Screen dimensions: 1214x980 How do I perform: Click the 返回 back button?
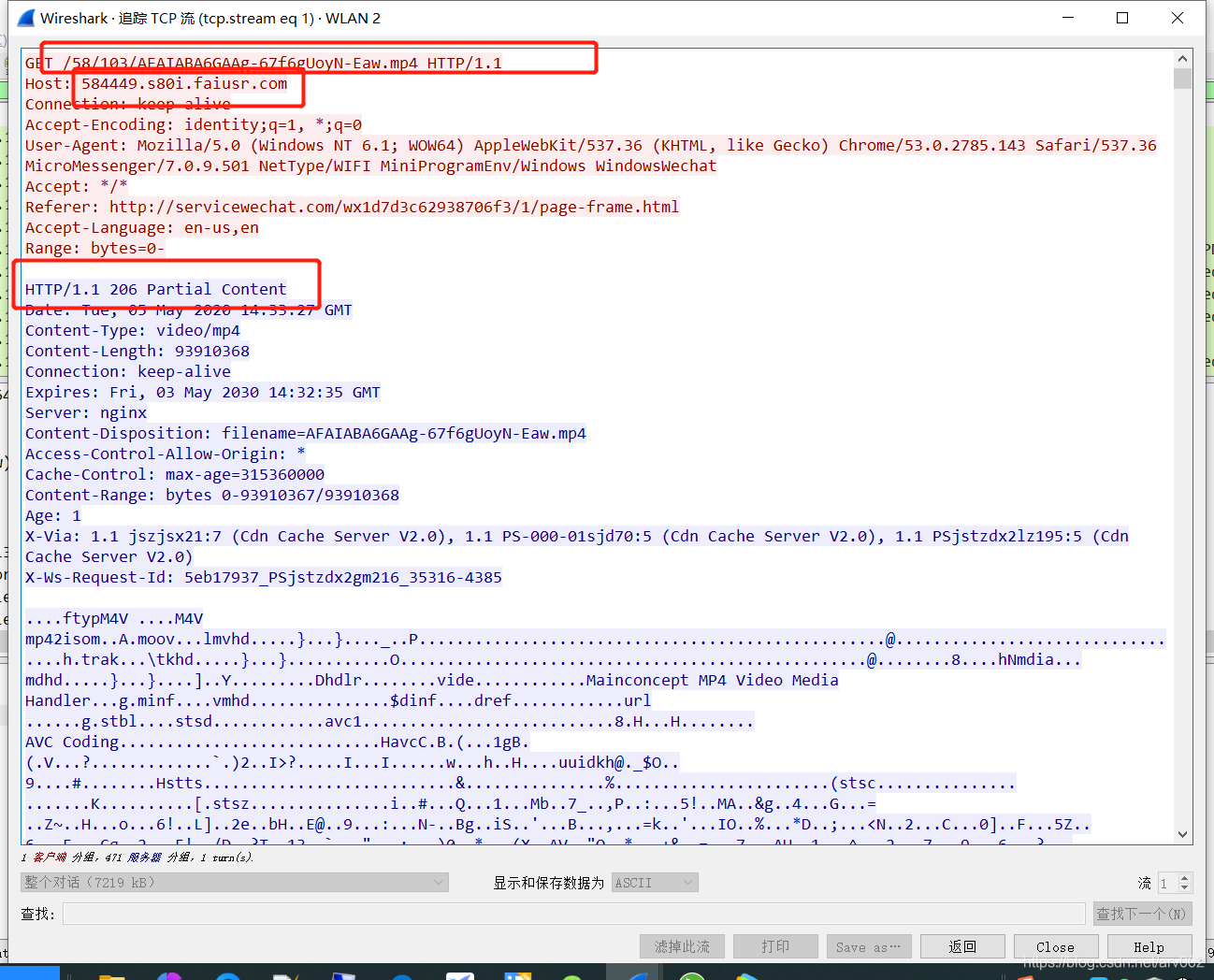[x=962, y=946]
